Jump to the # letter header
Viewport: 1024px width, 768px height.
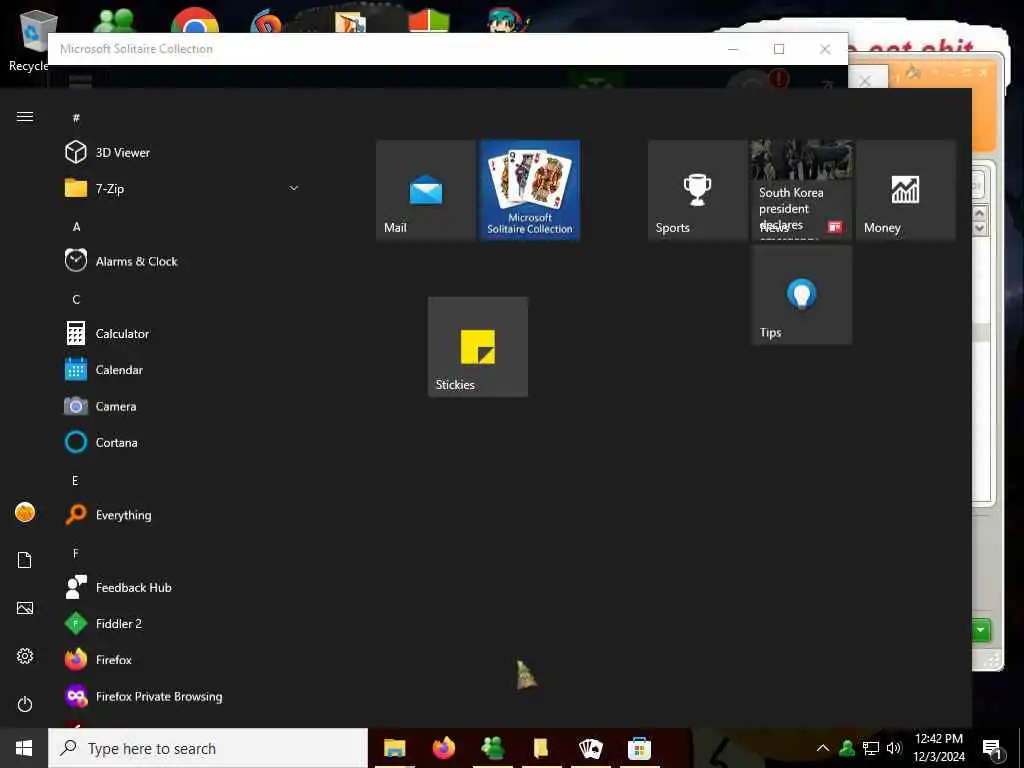[76, 118]
